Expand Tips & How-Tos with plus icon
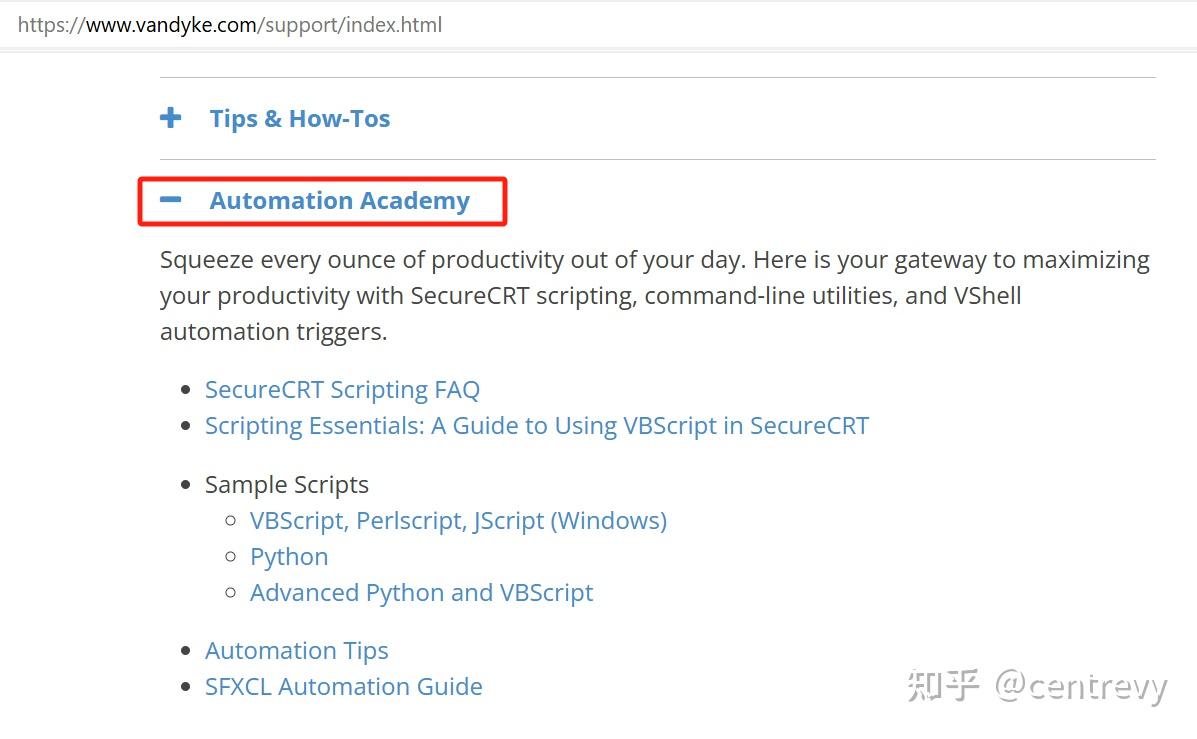This screenshot has width=1197, height=739. point(170,118)
